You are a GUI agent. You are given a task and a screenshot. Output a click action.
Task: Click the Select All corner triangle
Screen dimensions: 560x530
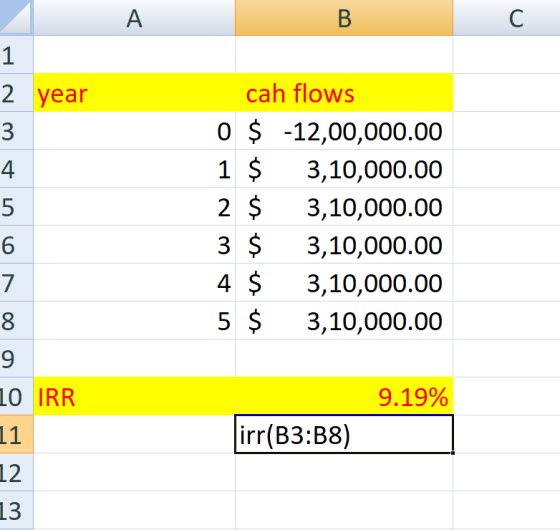(x=16, y=18)
